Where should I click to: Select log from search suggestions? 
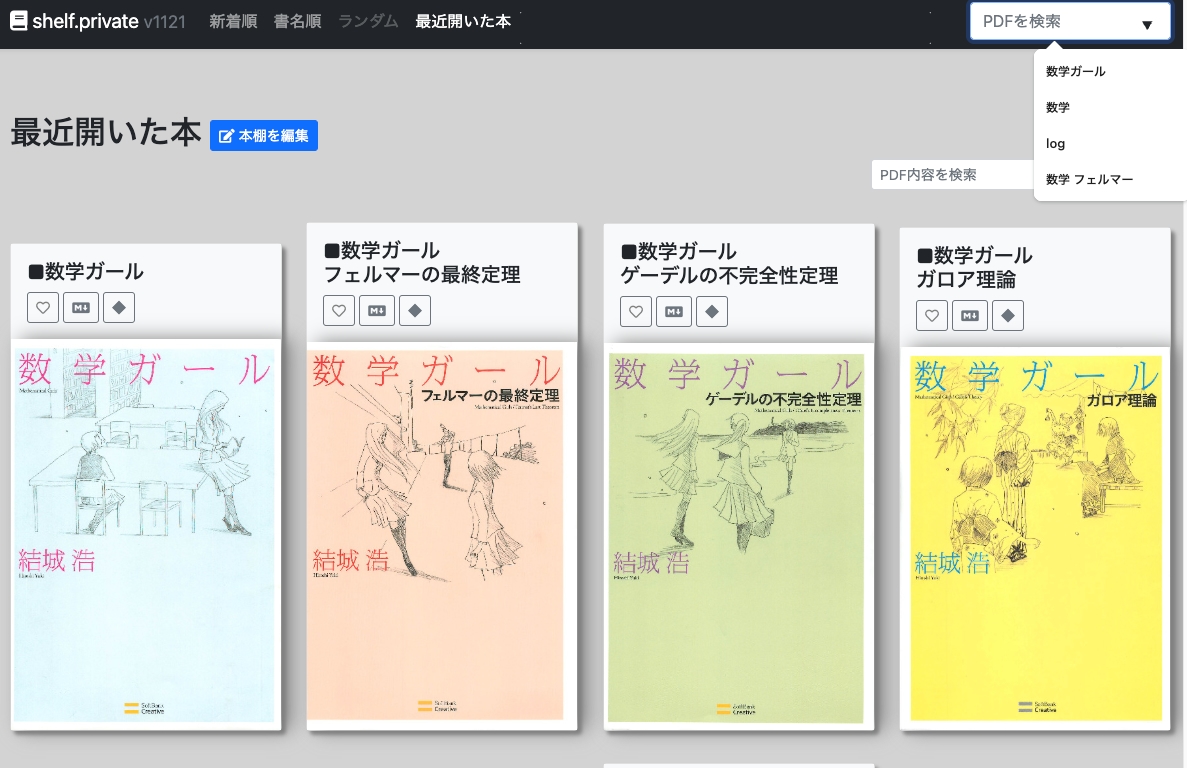pyautogui.click(x=1055, y=144)
